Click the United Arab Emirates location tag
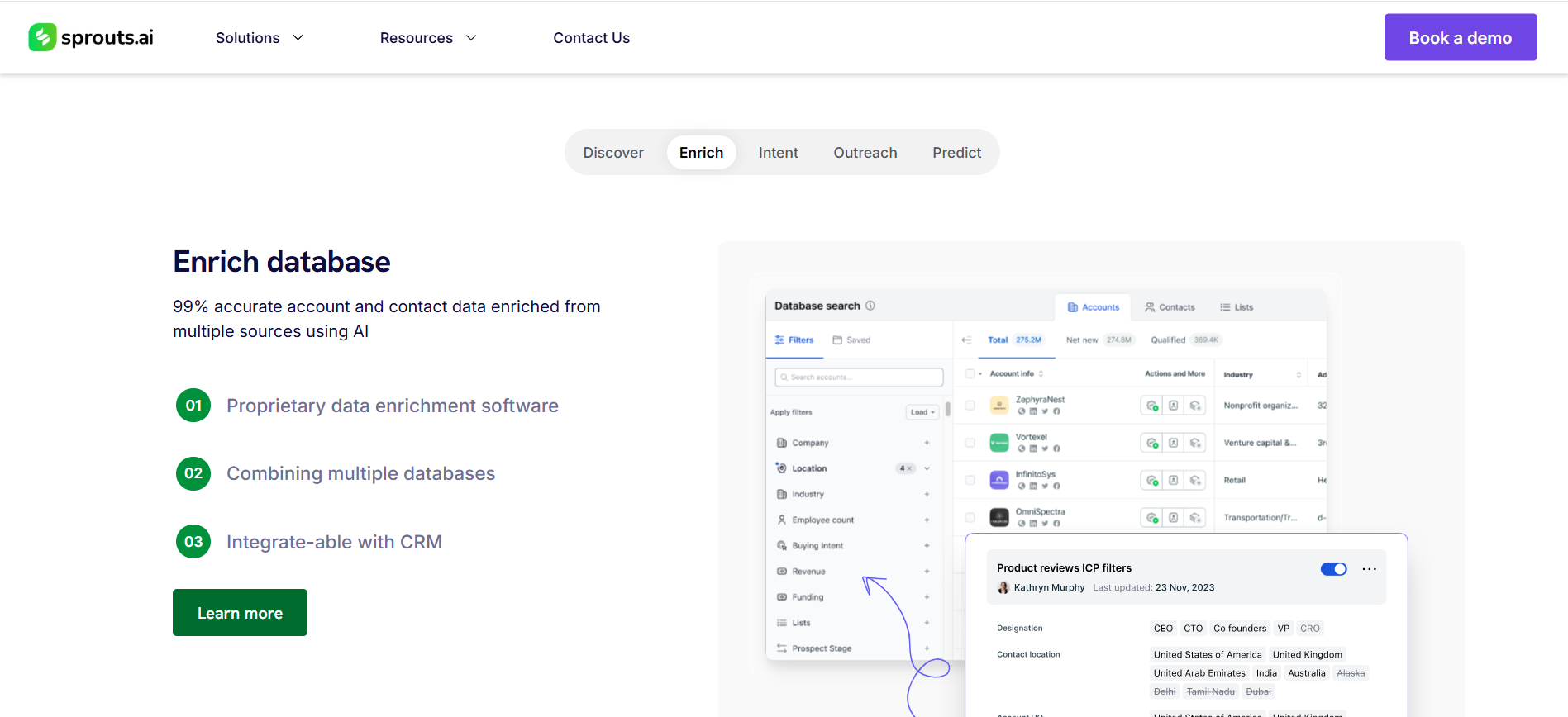This screenshot has height=717, width=1568. 1199,673
